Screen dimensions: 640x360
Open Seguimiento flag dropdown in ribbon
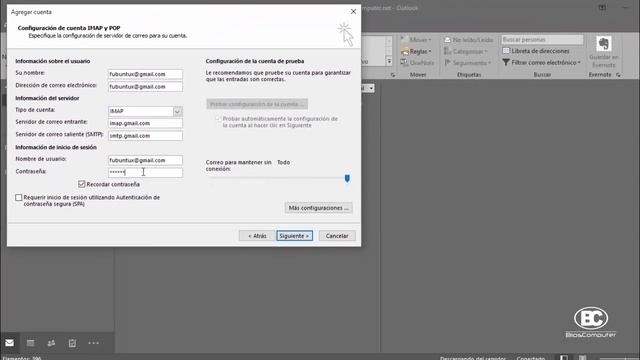tap(467, 63)
